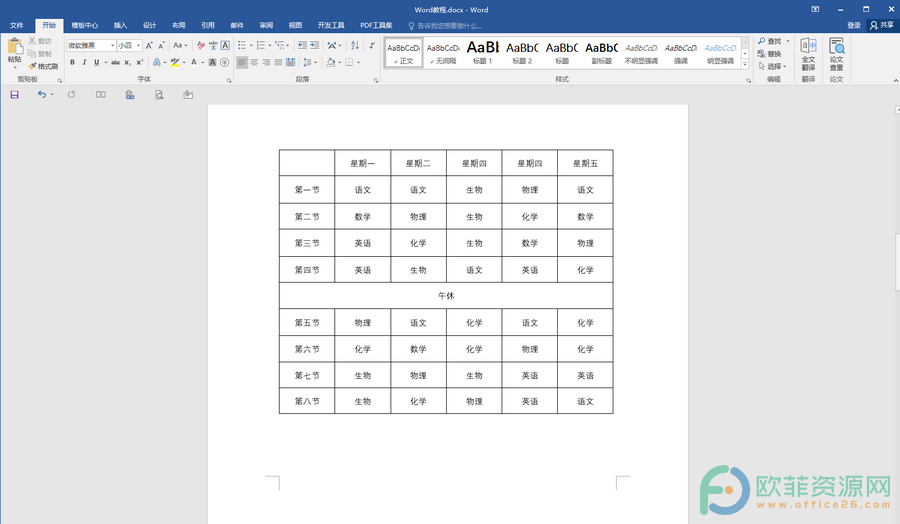The width and height of the screenshot is (900, 524).
Task: Click the Find (查找) button
Action: 770,41
